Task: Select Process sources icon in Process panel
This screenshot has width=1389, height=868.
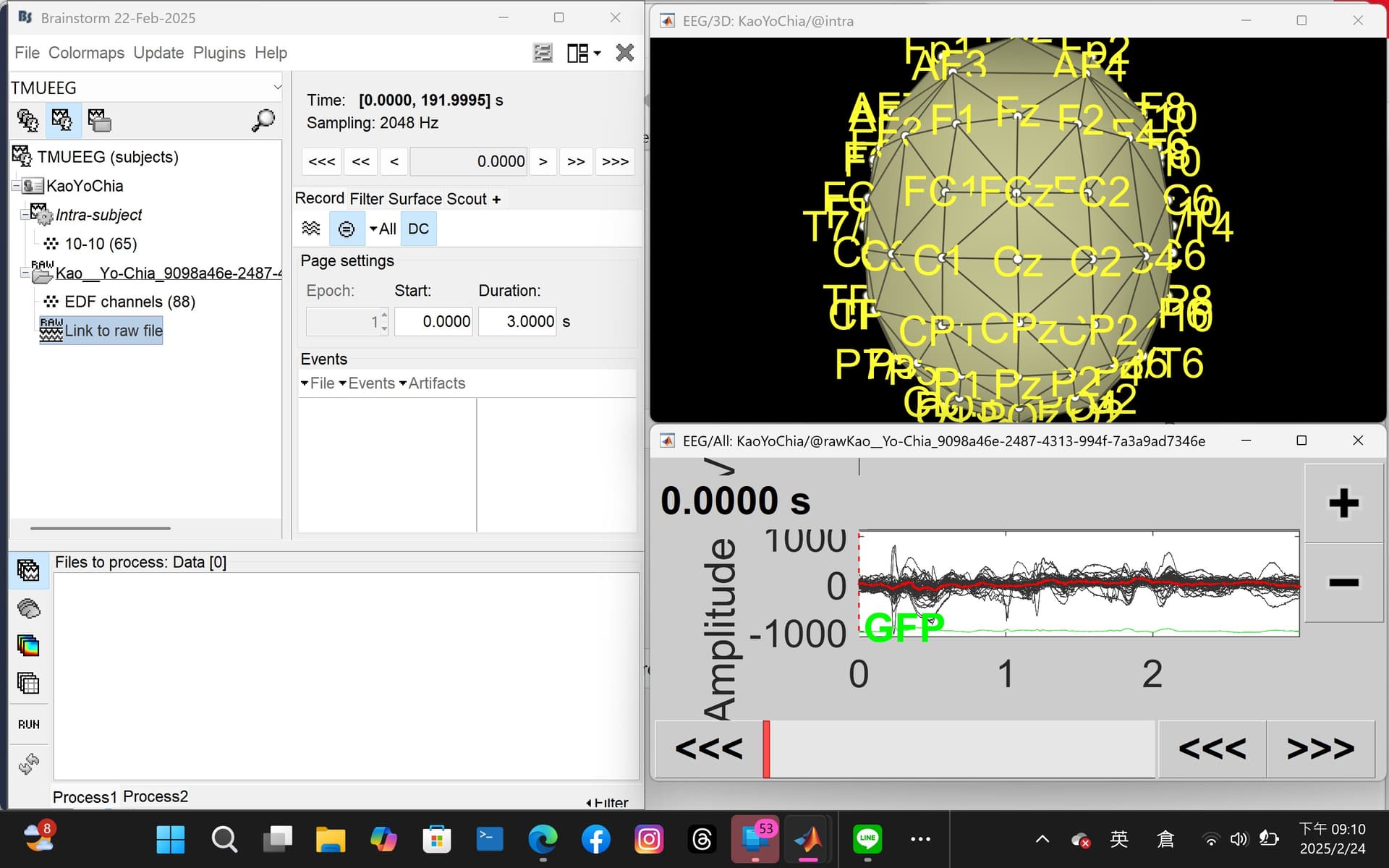Action: pyautogui.click(x=29, y=608)
